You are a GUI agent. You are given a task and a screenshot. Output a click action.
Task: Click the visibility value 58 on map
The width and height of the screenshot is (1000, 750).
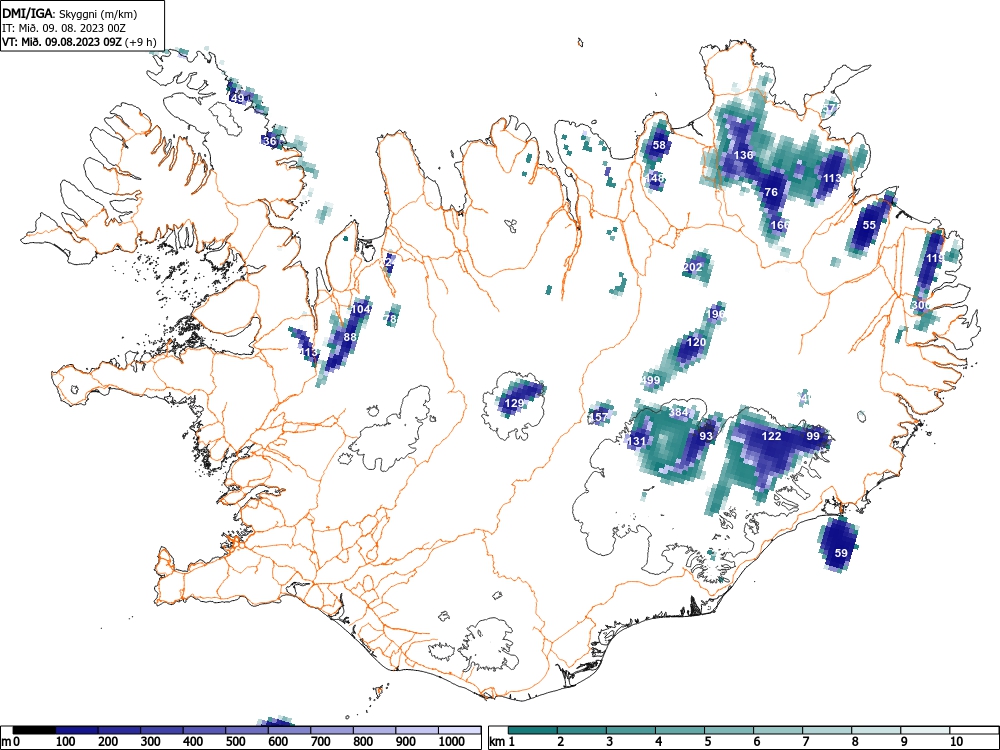pyautogui.click(x=659, y=145)
